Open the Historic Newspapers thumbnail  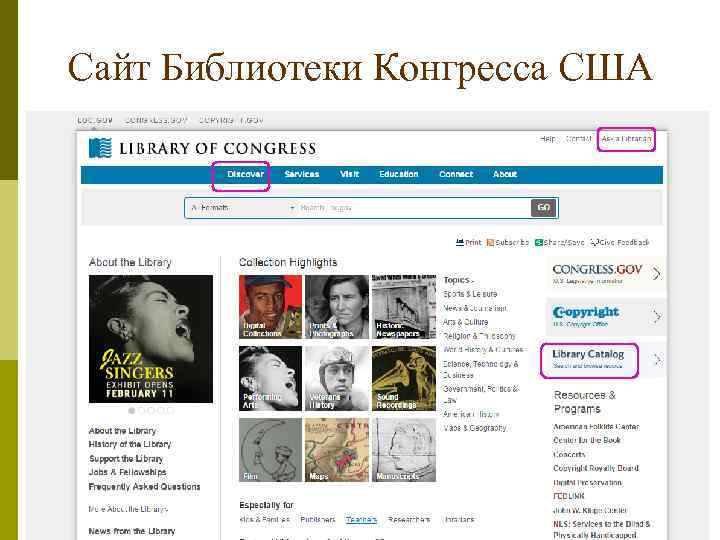click(x=404, y=307)
